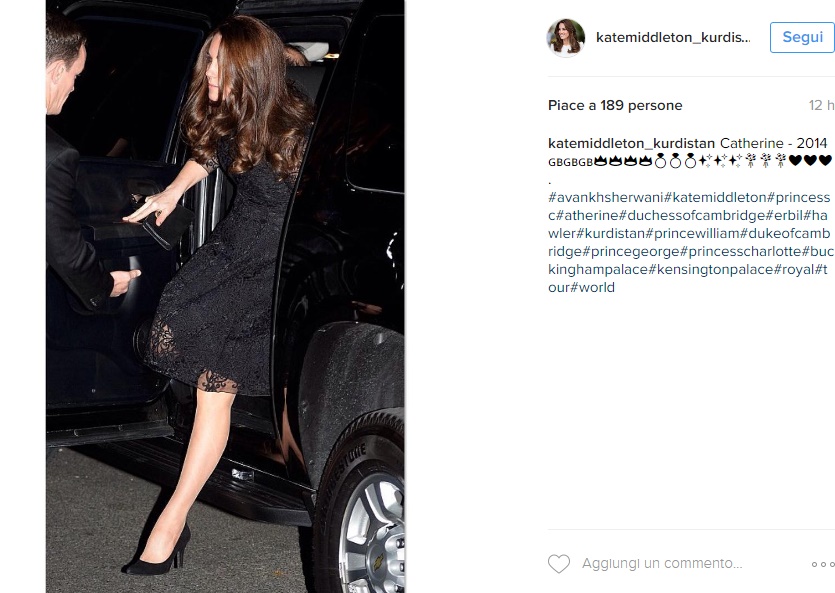Click the main post photo
The width and height of the screenshot is (835, 593).
tap(225, 296)
